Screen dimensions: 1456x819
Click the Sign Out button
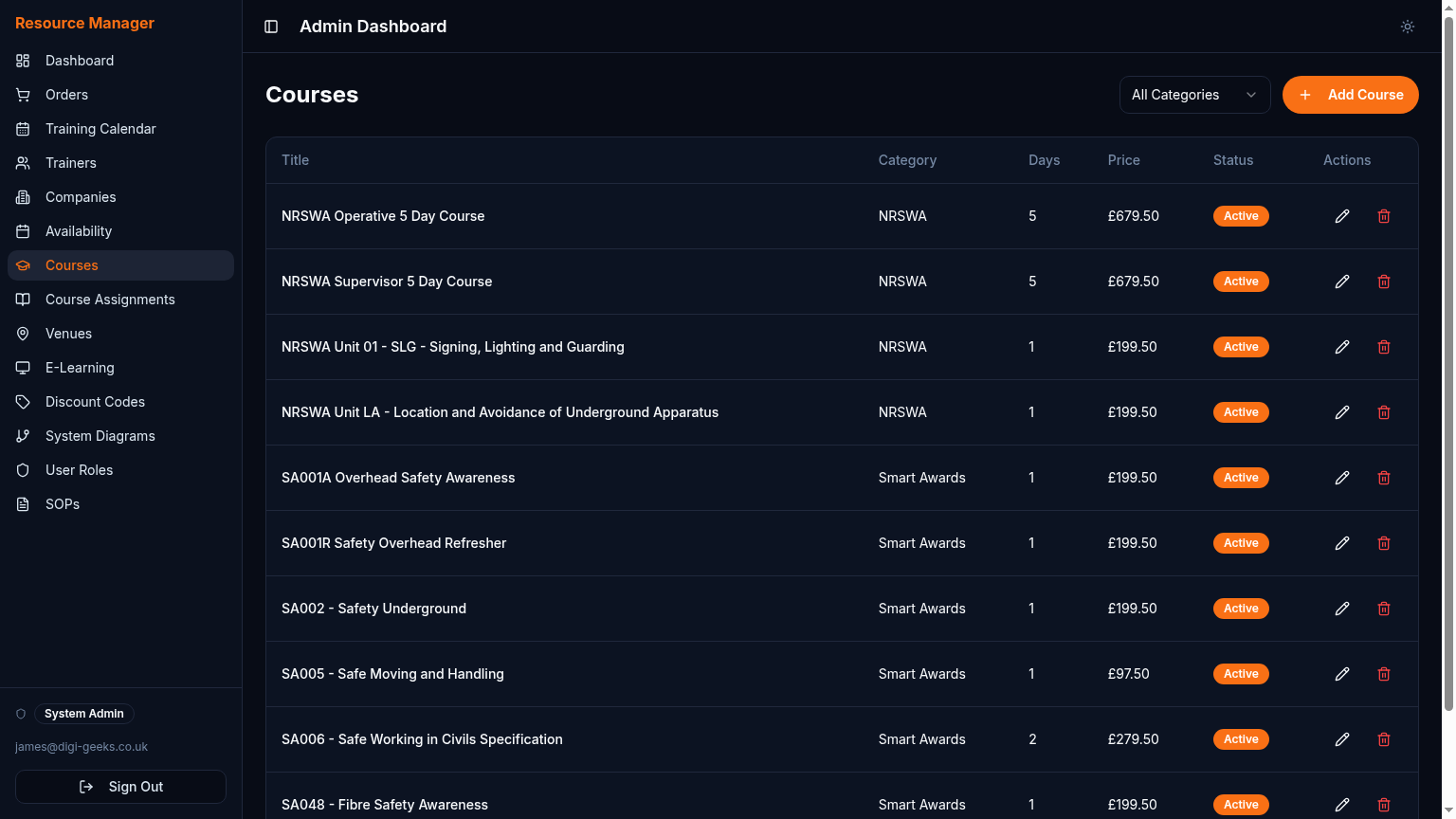tap(120, 787)
